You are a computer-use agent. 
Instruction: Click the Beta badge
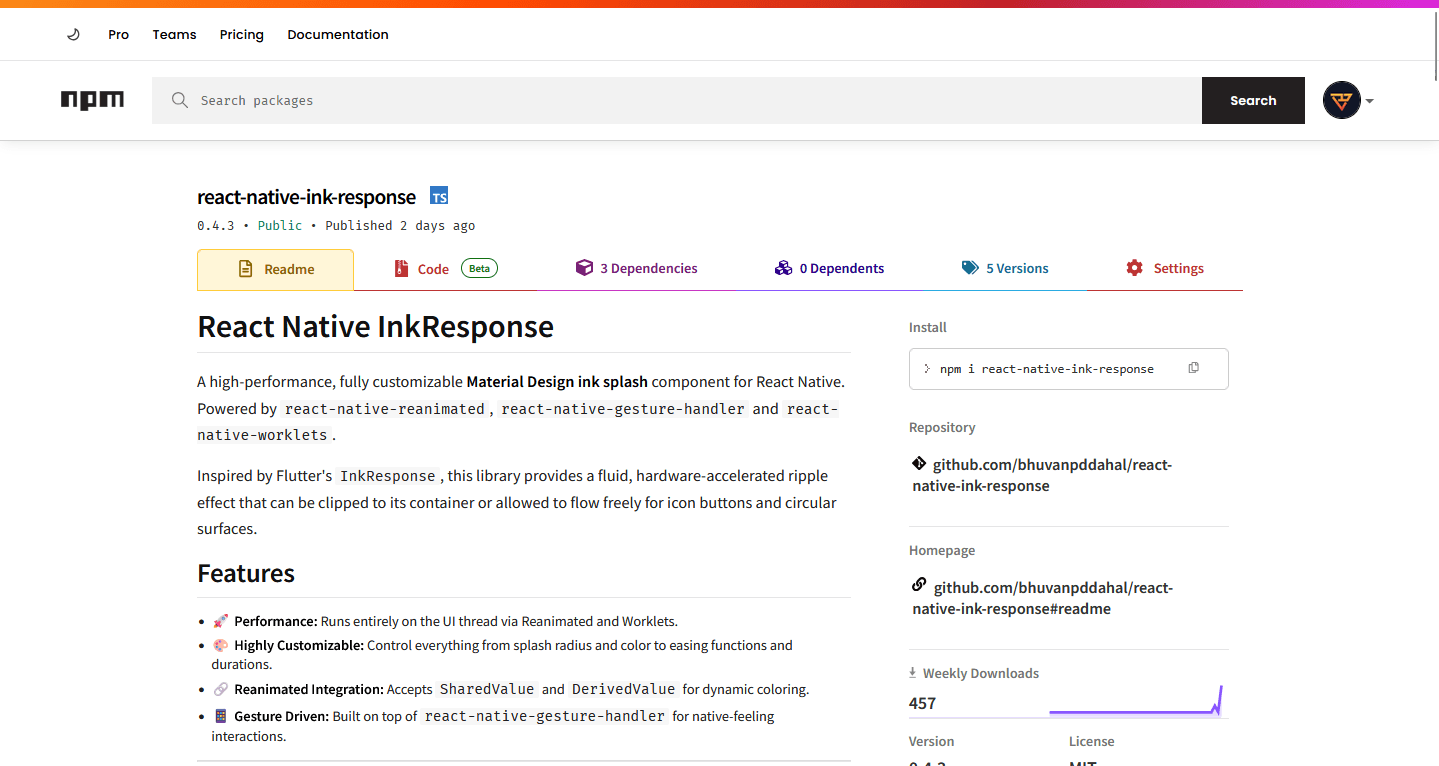(479, 268)
